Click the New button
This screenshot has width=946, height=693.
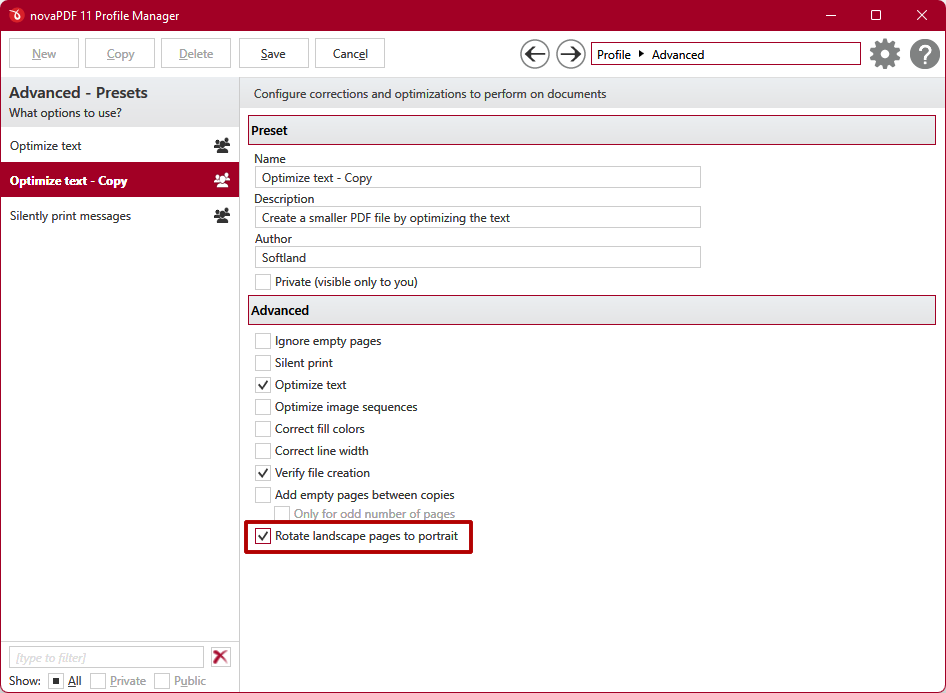44,54
